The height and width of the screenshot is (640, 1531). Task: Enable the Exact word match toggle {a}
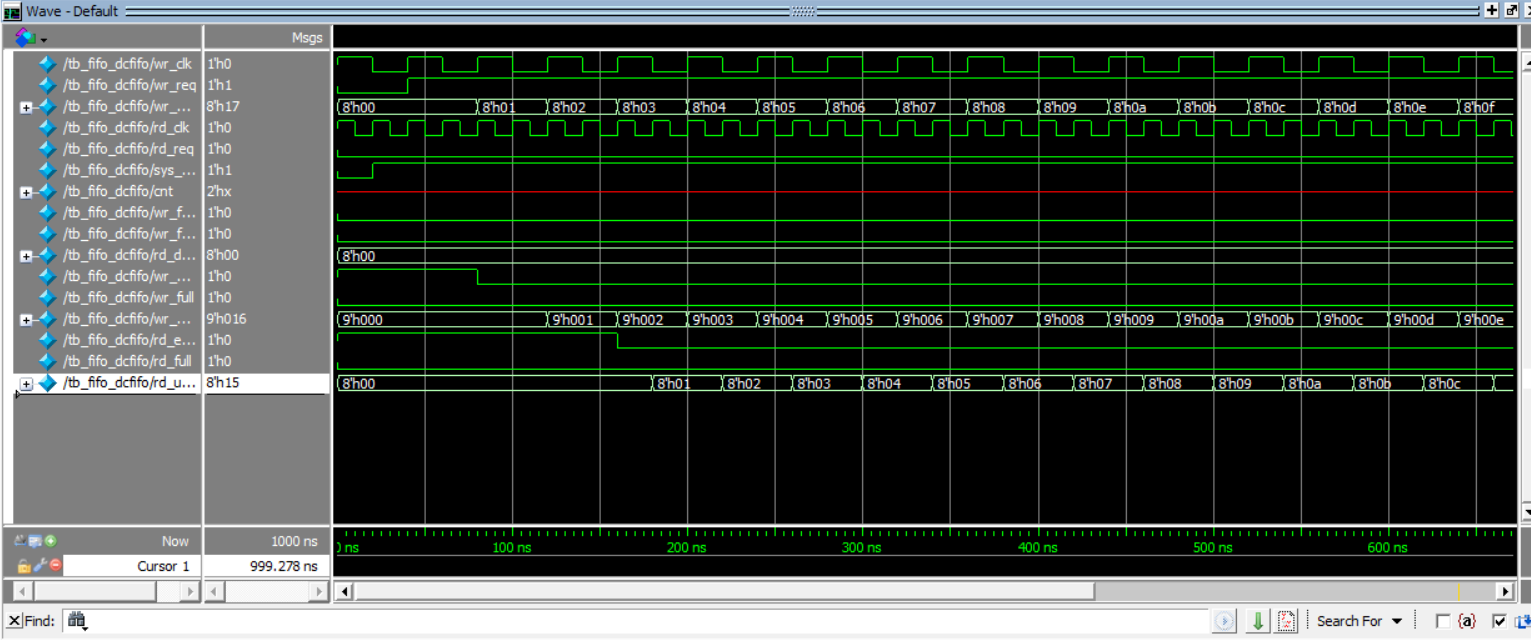(x=1467, y=621)
